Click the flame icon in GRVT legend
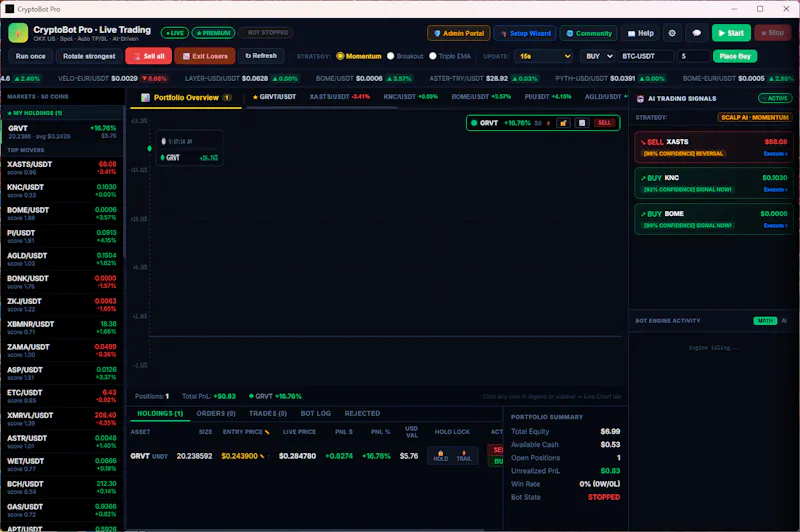The image size is (800, 532). (548, 123)
